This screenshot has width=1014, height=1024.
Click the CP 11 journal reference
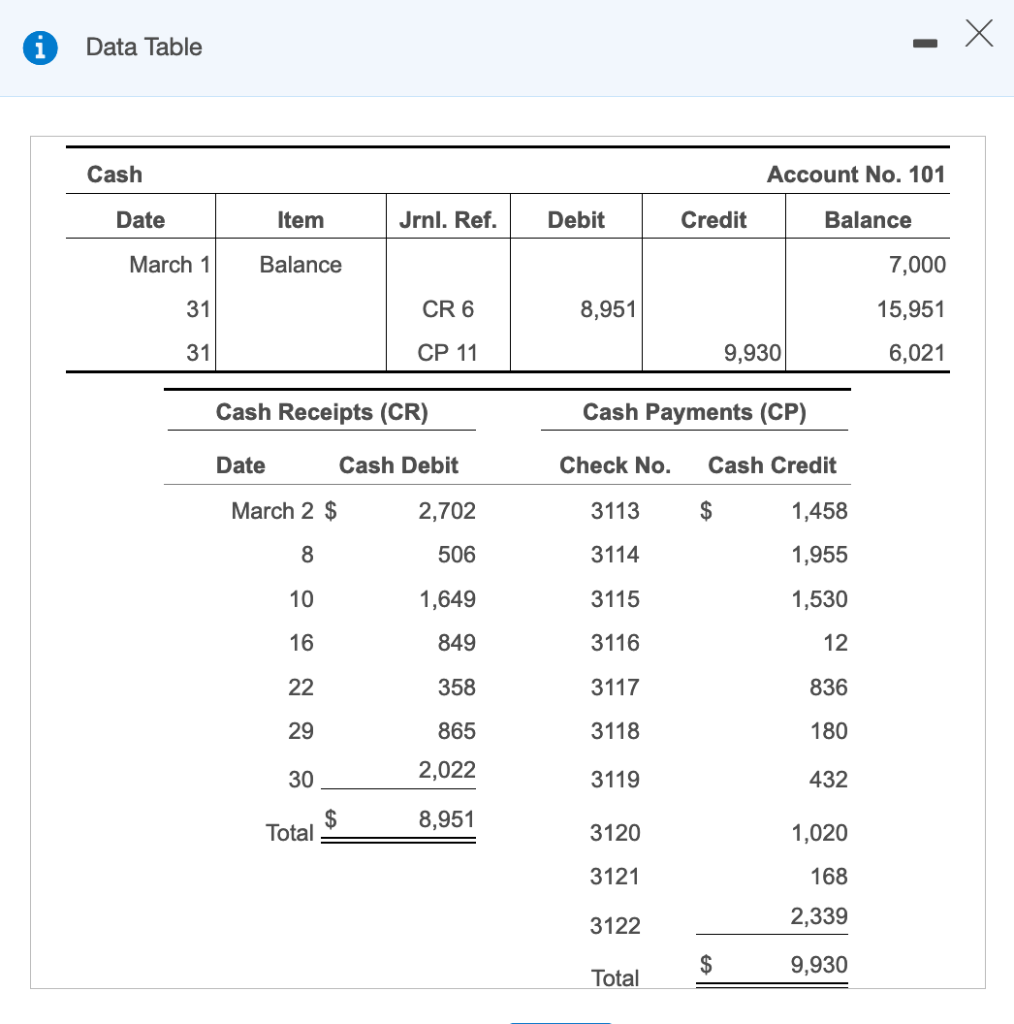tap(446, 352)
